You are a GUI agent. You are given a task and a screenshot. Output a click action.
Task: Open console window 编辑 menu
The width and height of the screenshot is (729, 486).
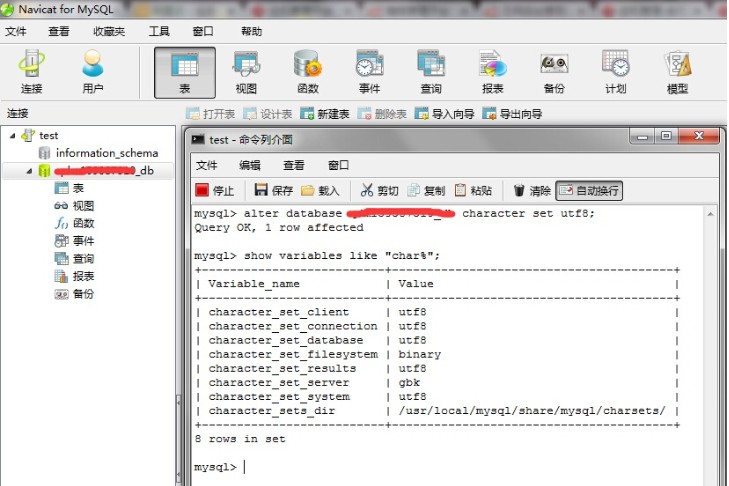pos(250,165)
